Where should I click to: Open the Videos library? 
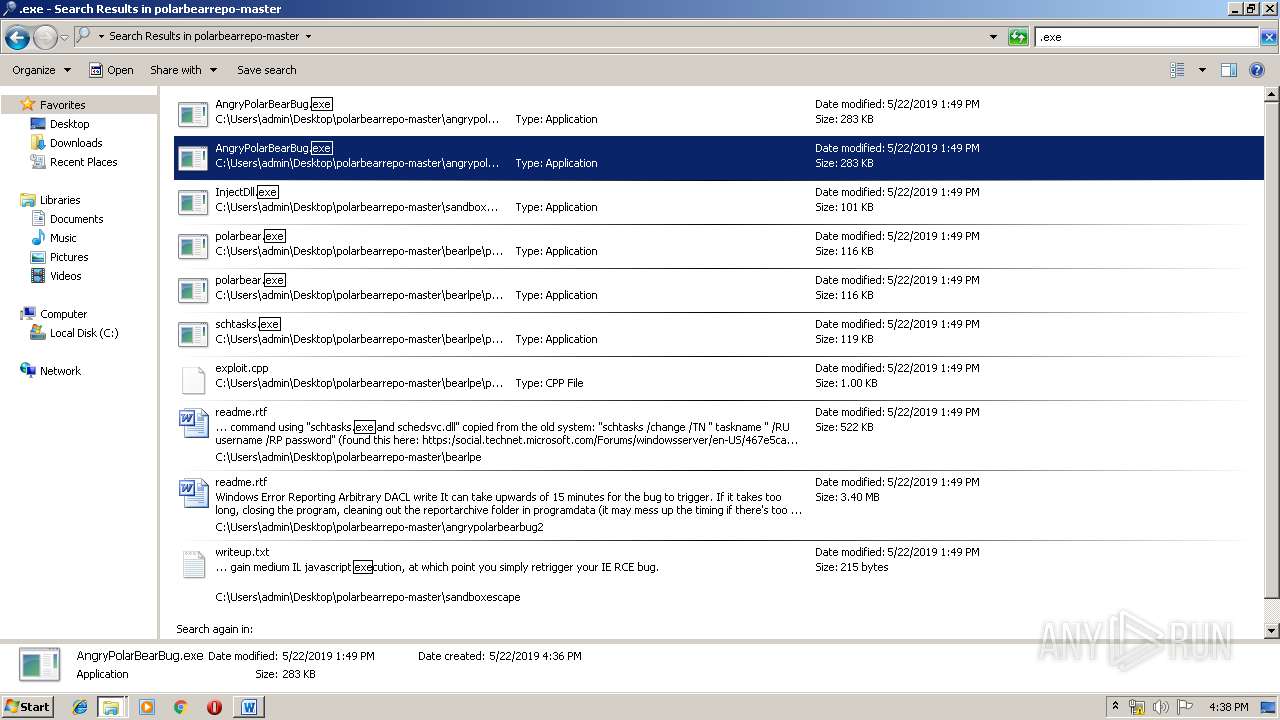point(65,276)
